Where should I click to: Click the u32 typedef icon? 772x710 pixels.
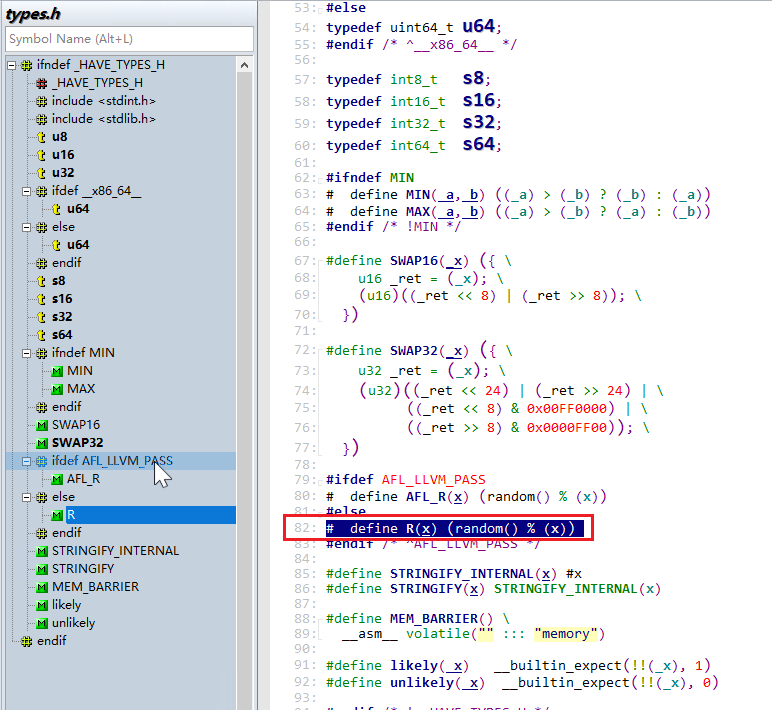click(42, 173)
